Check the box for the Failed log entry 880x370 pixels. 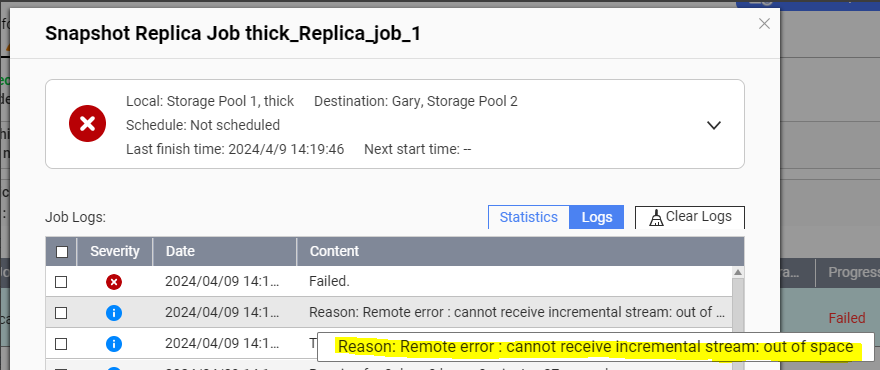[61, 282]
